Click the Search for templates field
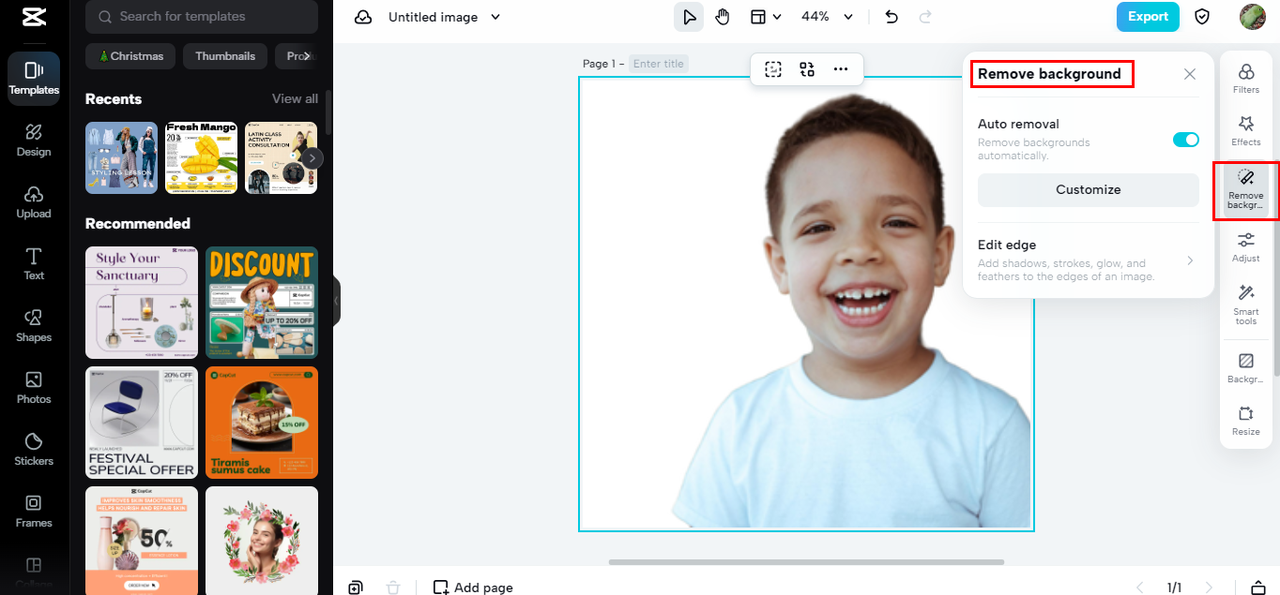This screenshot has height=595, width=1280. tap(202, 17)
